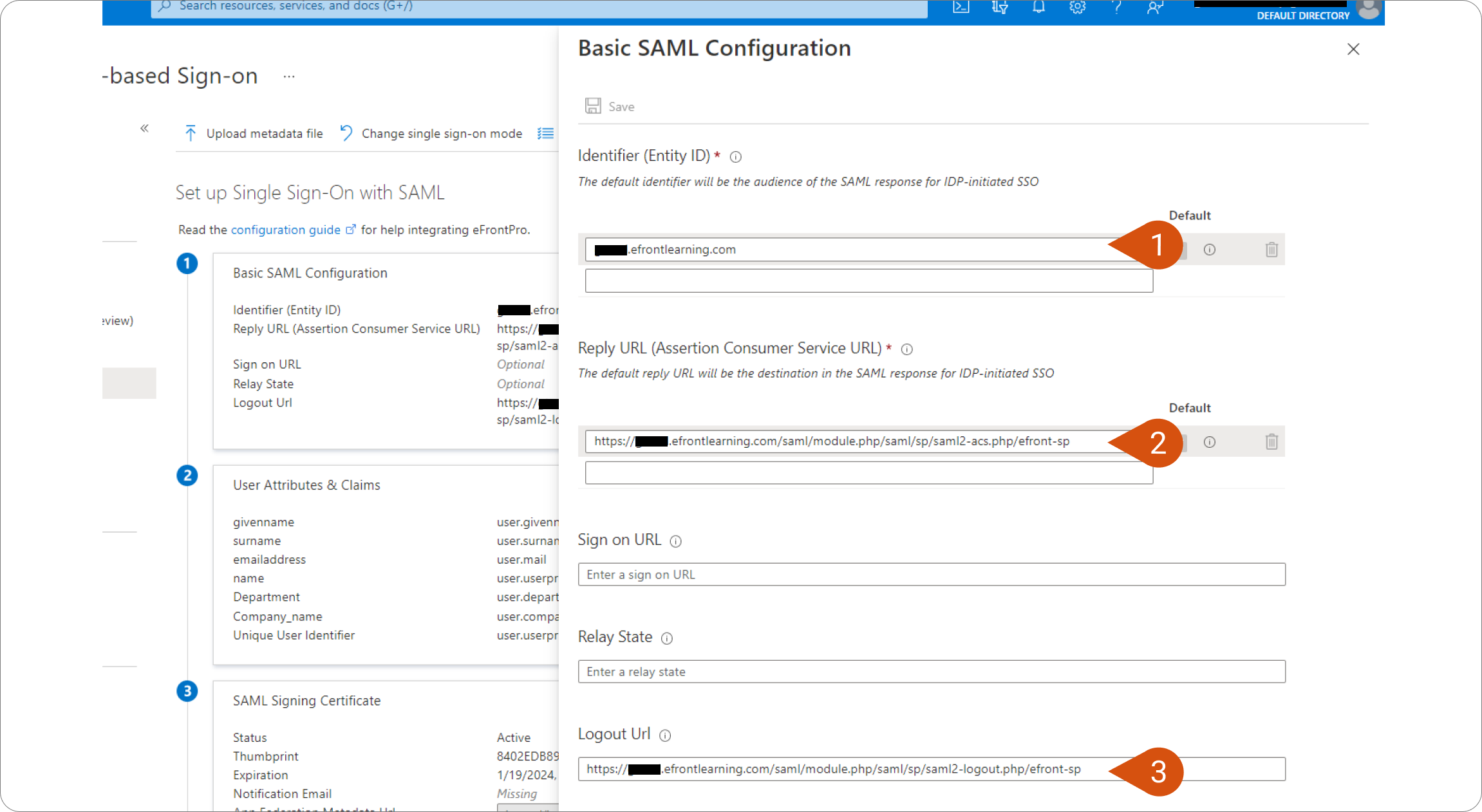This screenshot has width=1482, height=812.
Task: Delete the Identifier entity ID entry
Action: (1271, 249)
